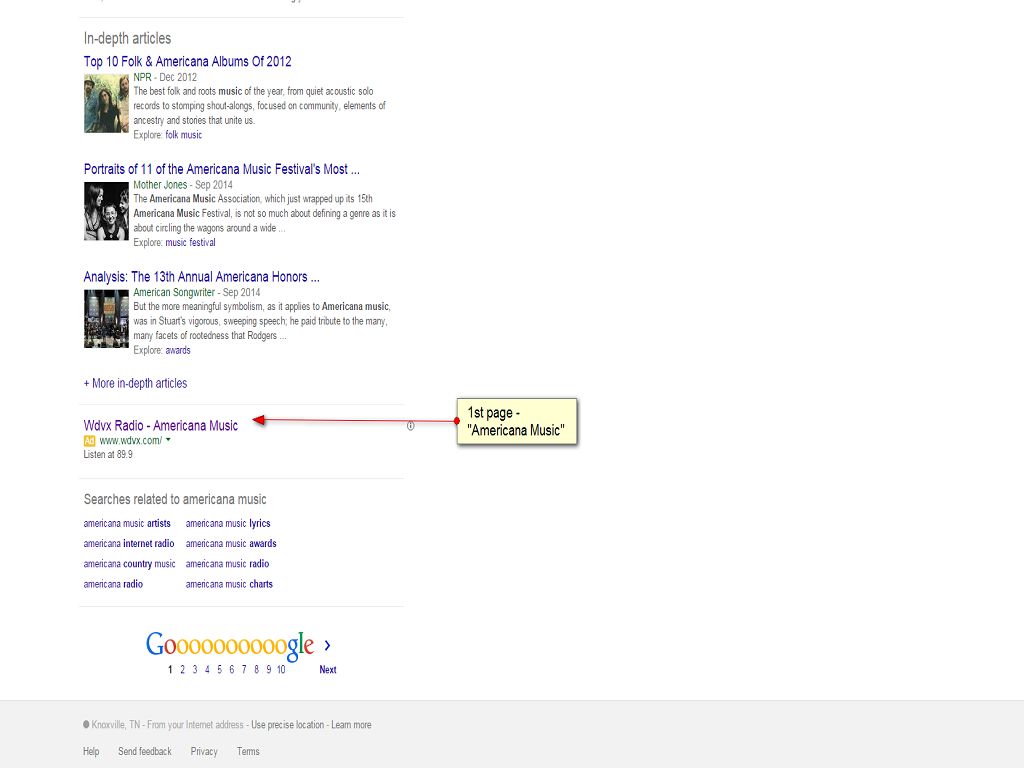This screenshot has width=1024, height=768.
Task: Click the NPR article thumbnail image
Action: pos(106,103)
